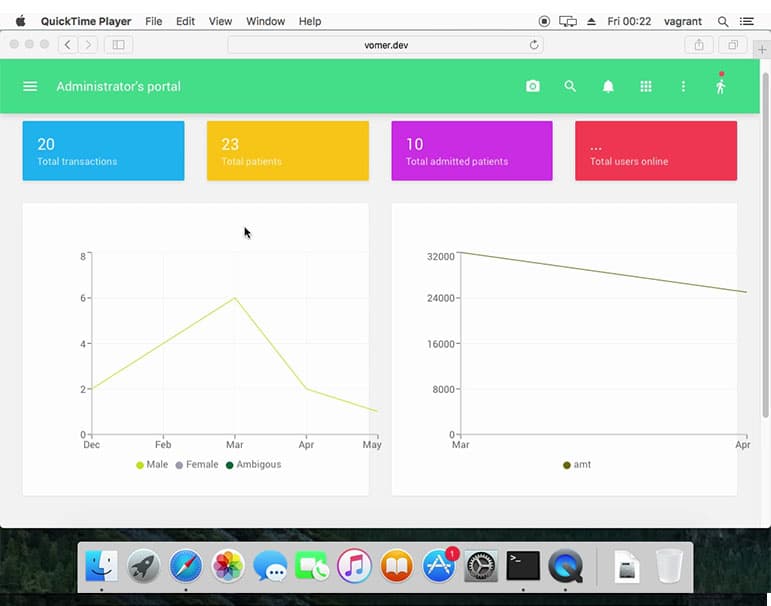
Task: Open the Edit menu
Action: click(185, 21)
